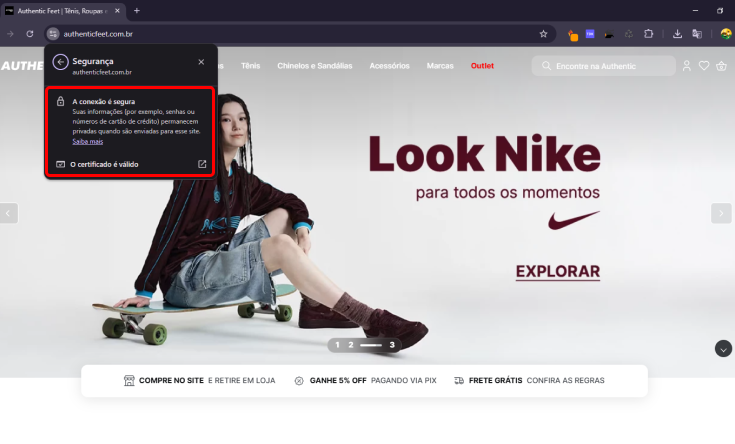This screenshot has width=735, height=444.
Task: Jump to banner slide 3
Action: (x=392, y=345)
